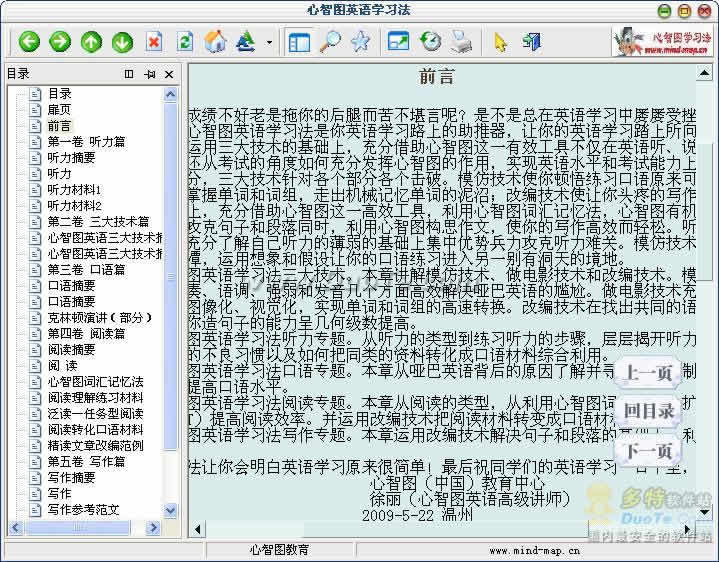Viewport: 719px width, 562px height.
Task: Select 第一卷 听力篇 in the contents tree
Action: [85, 142]
